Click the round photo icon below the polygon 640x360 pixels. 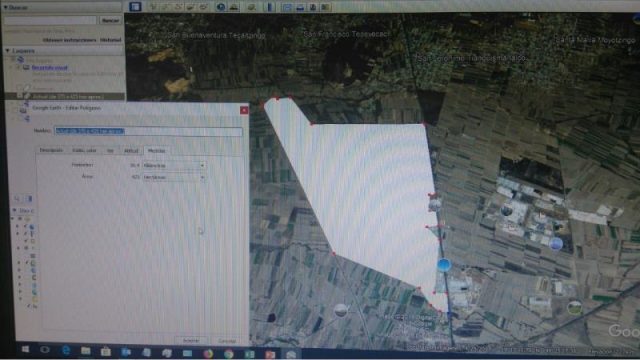click(341, 310)
